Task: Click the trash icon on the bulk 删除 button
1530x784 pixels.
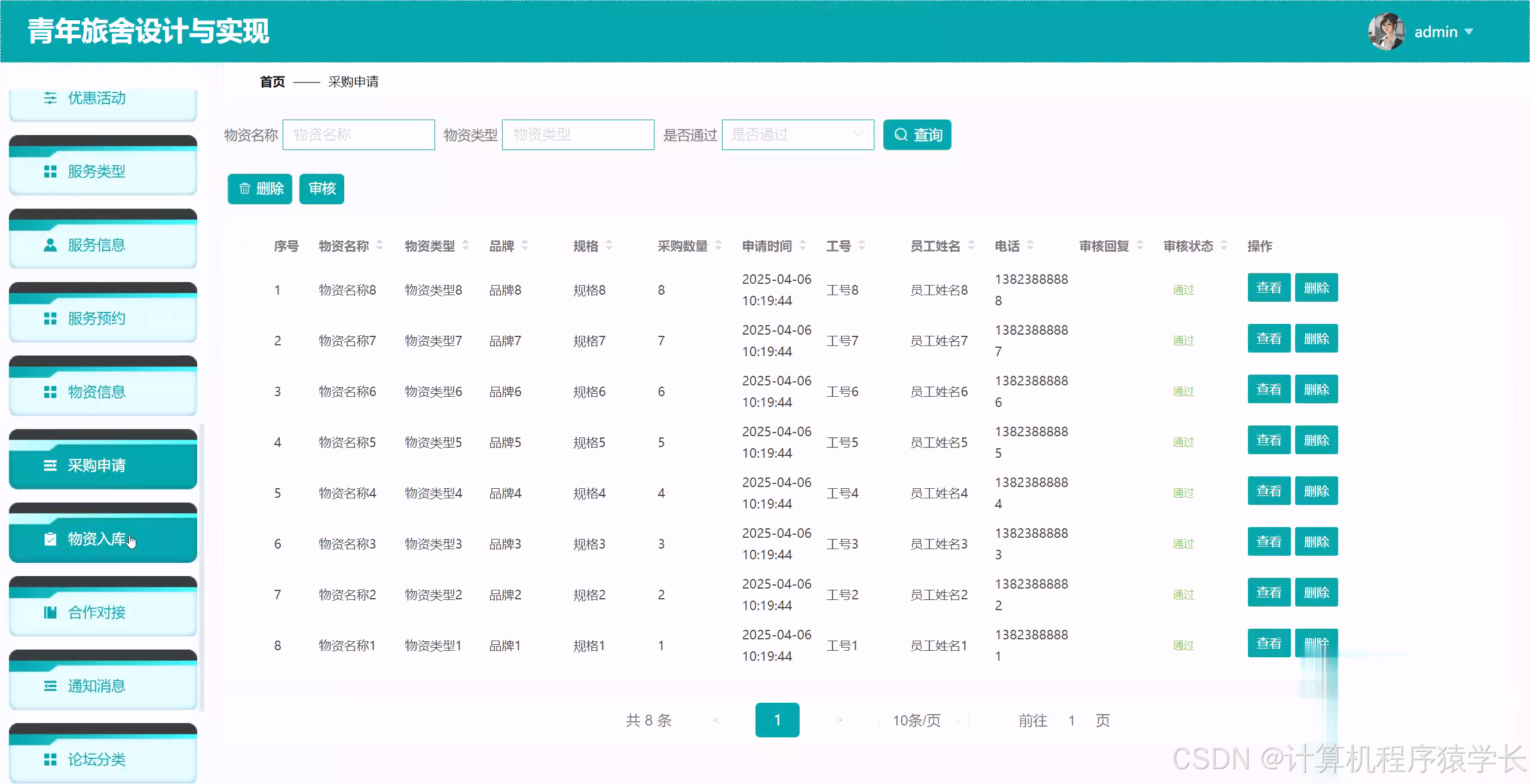Action: tap(244, 189)
